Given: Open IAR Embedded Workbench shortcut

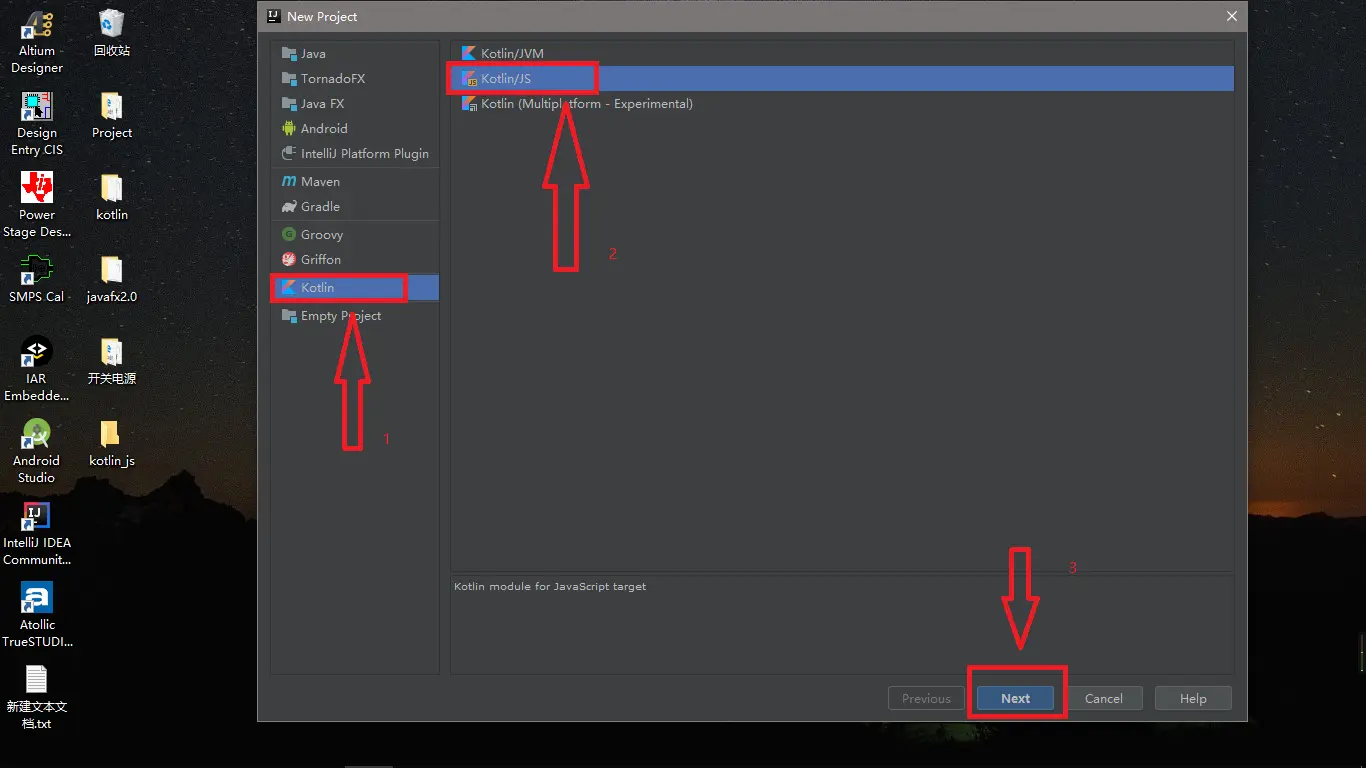Looking at the screenshot, I should (x=37, y=370).
